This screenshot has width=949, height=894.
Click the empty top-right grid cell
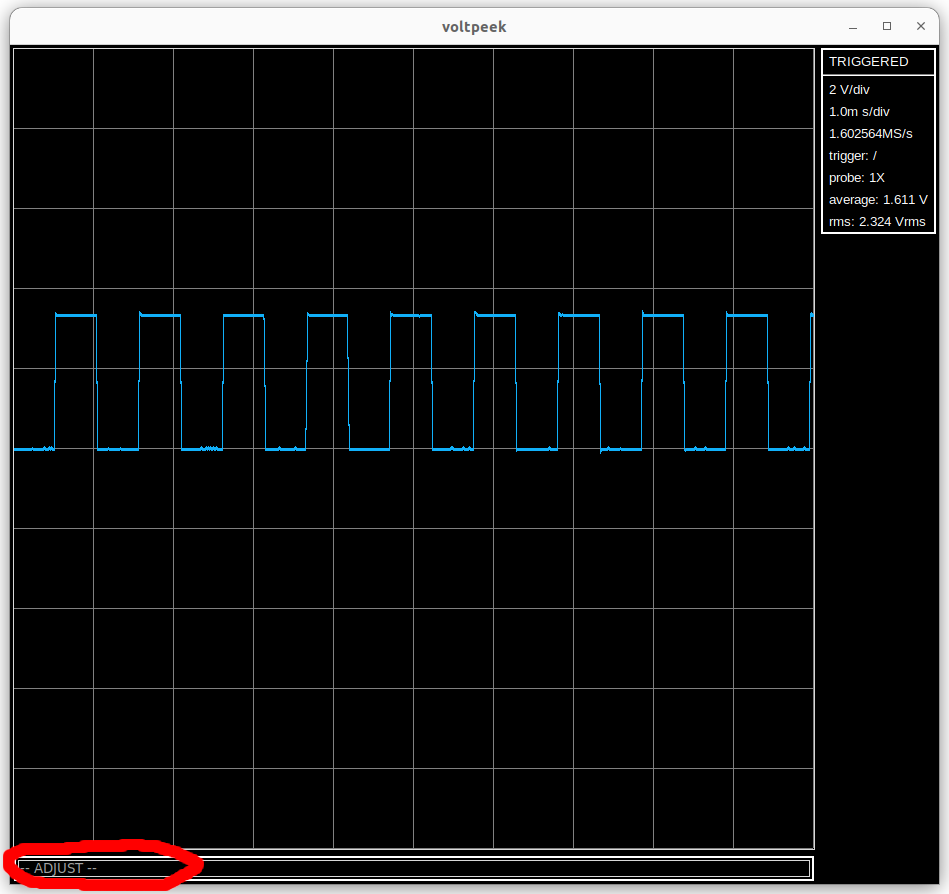point(773,88)
